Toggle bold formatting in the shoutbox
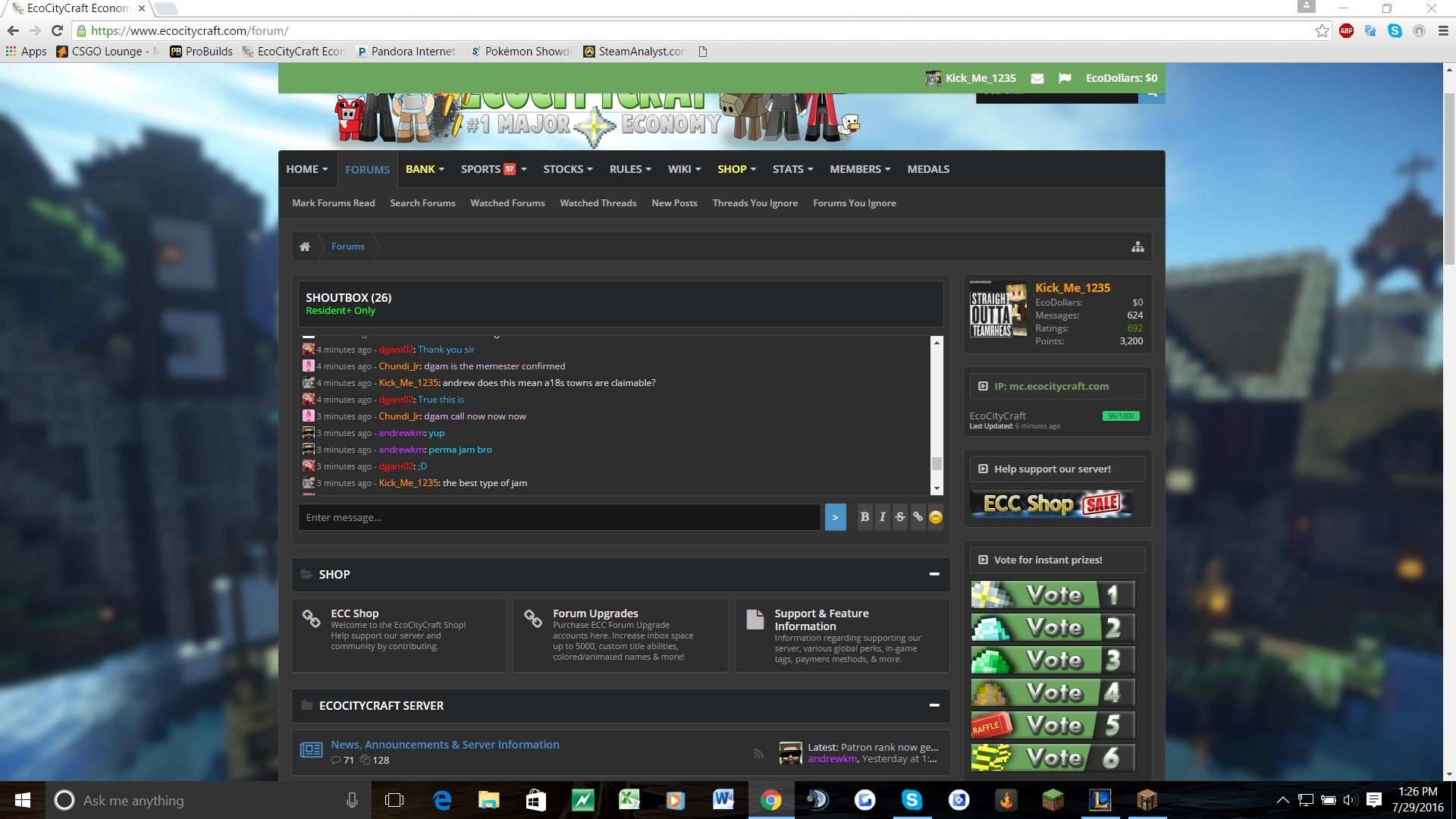The image size is (1456, 819). tap(864, 517)
